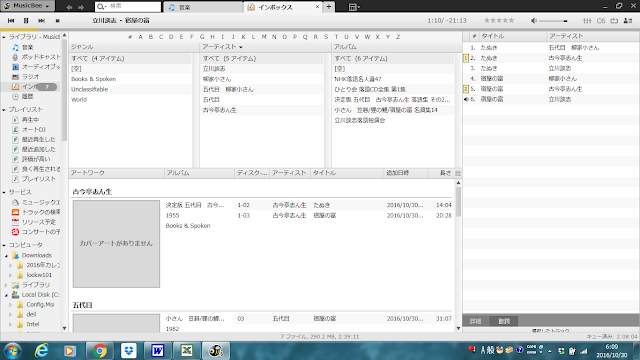This screenshot has width=640, height=360.
Task: Pause the current playback
Action: 26,20
